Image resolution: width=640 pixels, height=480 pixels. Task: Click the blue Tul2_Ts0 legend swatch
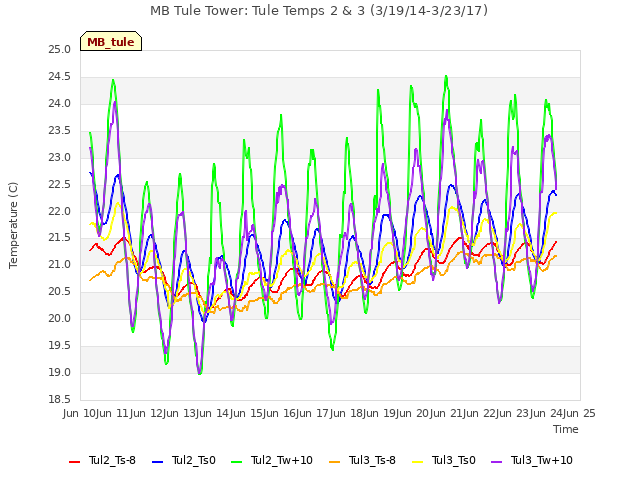click(x=158, y=461)
